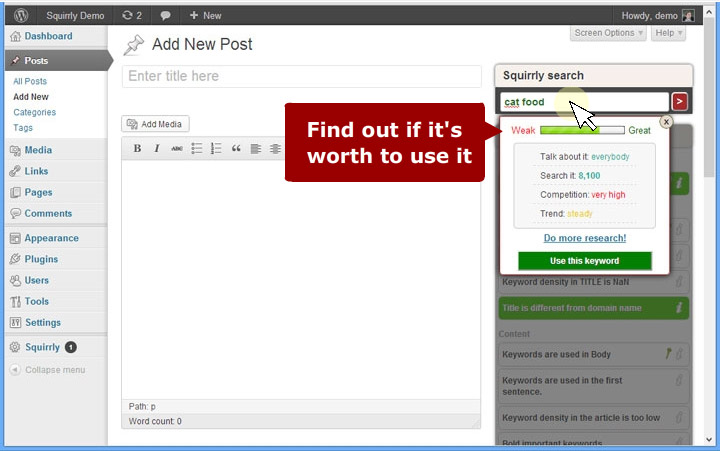Click Squirrly notification badge 1
Image resolution: width=720 pixels, height=451 pixels.
(x=71, y=347)
